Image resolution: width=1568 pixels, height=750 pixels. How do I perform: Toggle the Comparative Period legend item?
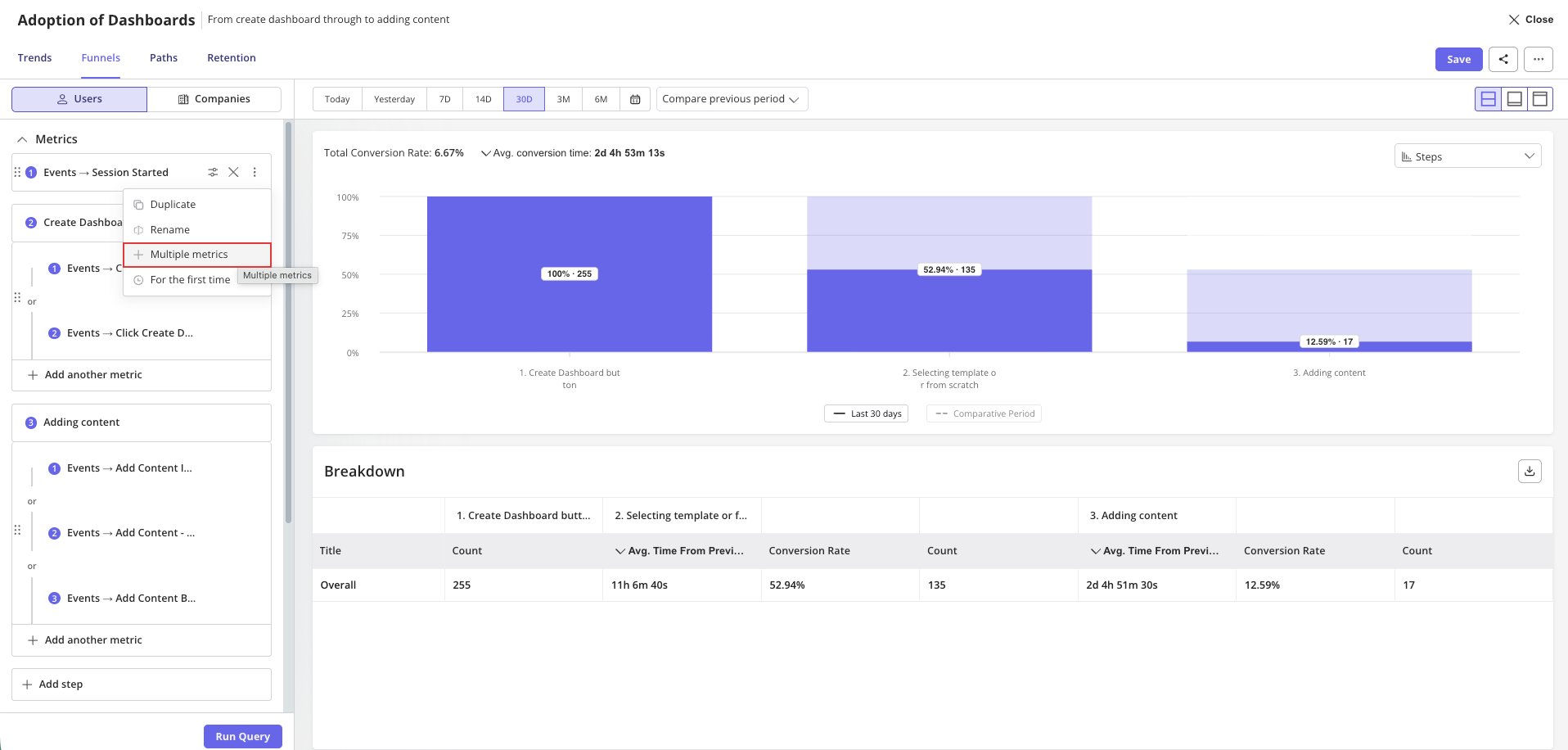985,413
